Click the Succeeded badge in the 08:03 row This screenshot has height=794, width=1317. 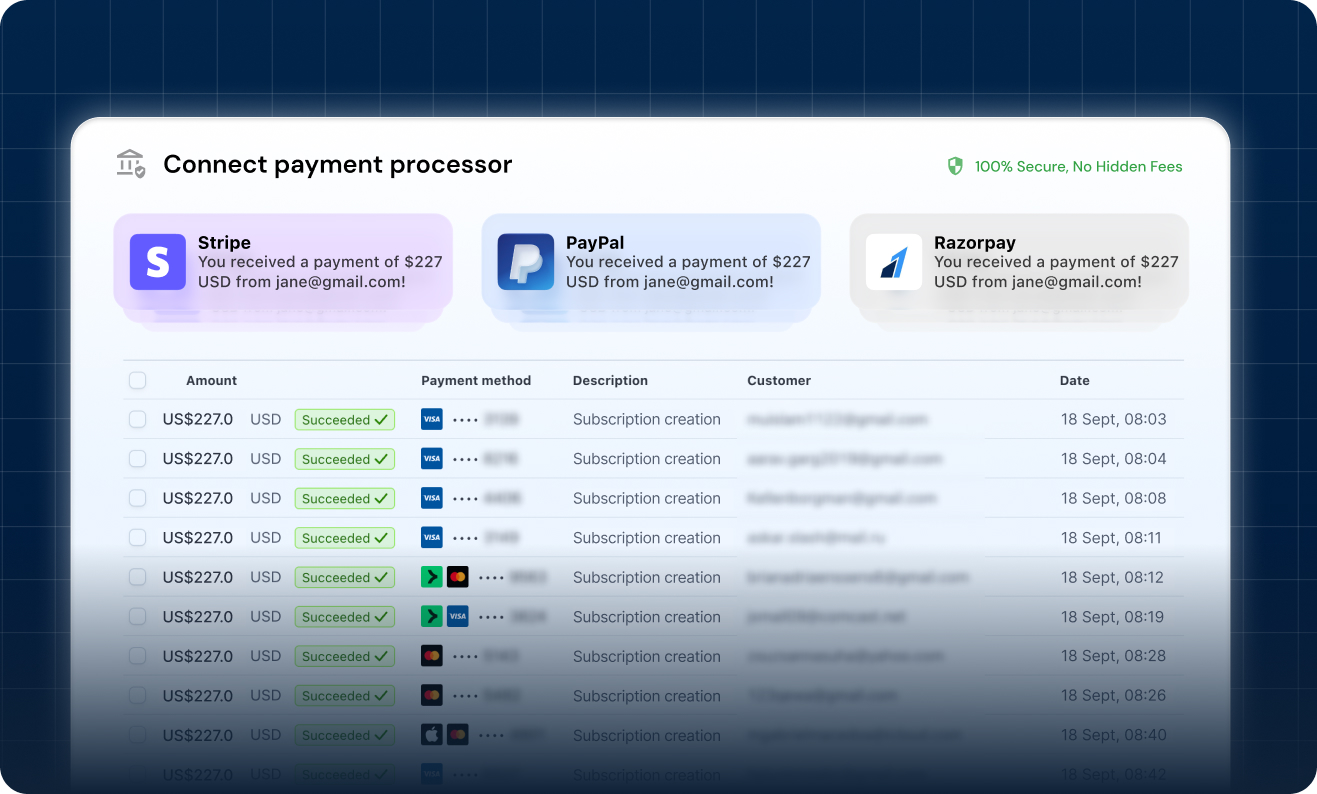coord(345,420)
